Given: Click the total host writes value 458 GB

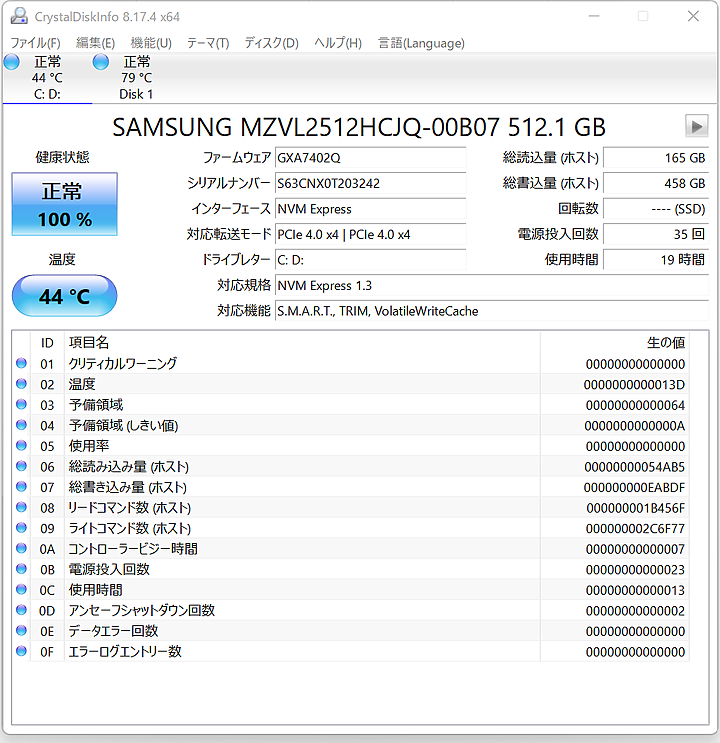Looking at the screenshot, I should pyautogui.click(x=656, y=183).
